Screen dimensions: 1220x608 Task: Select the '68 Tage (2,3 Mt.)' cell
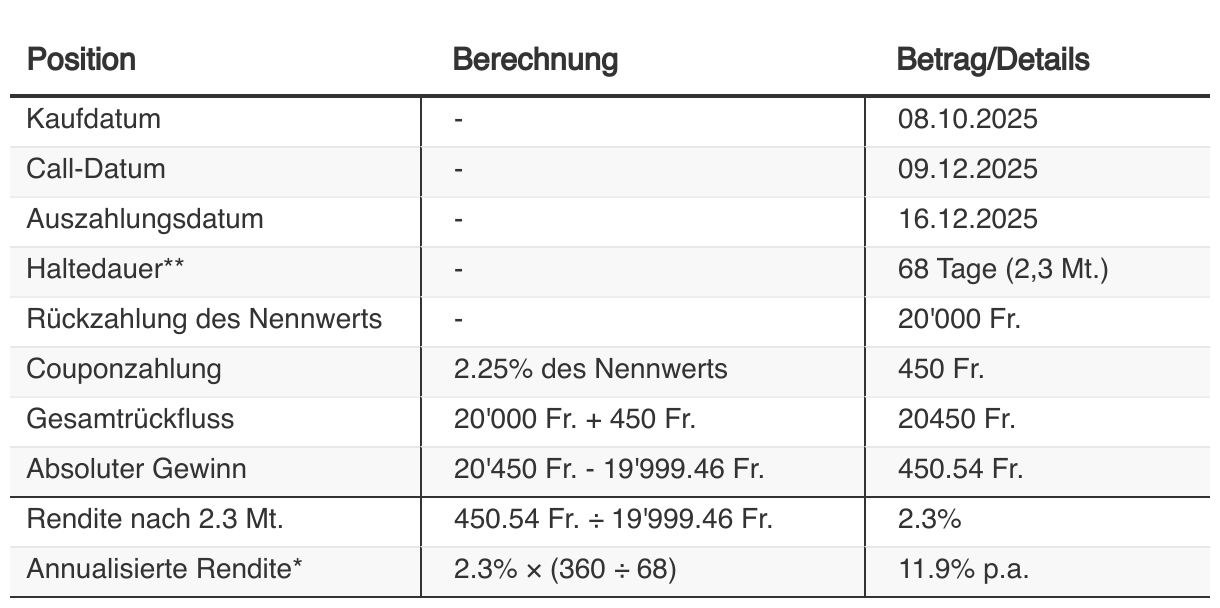point(1003,270)
